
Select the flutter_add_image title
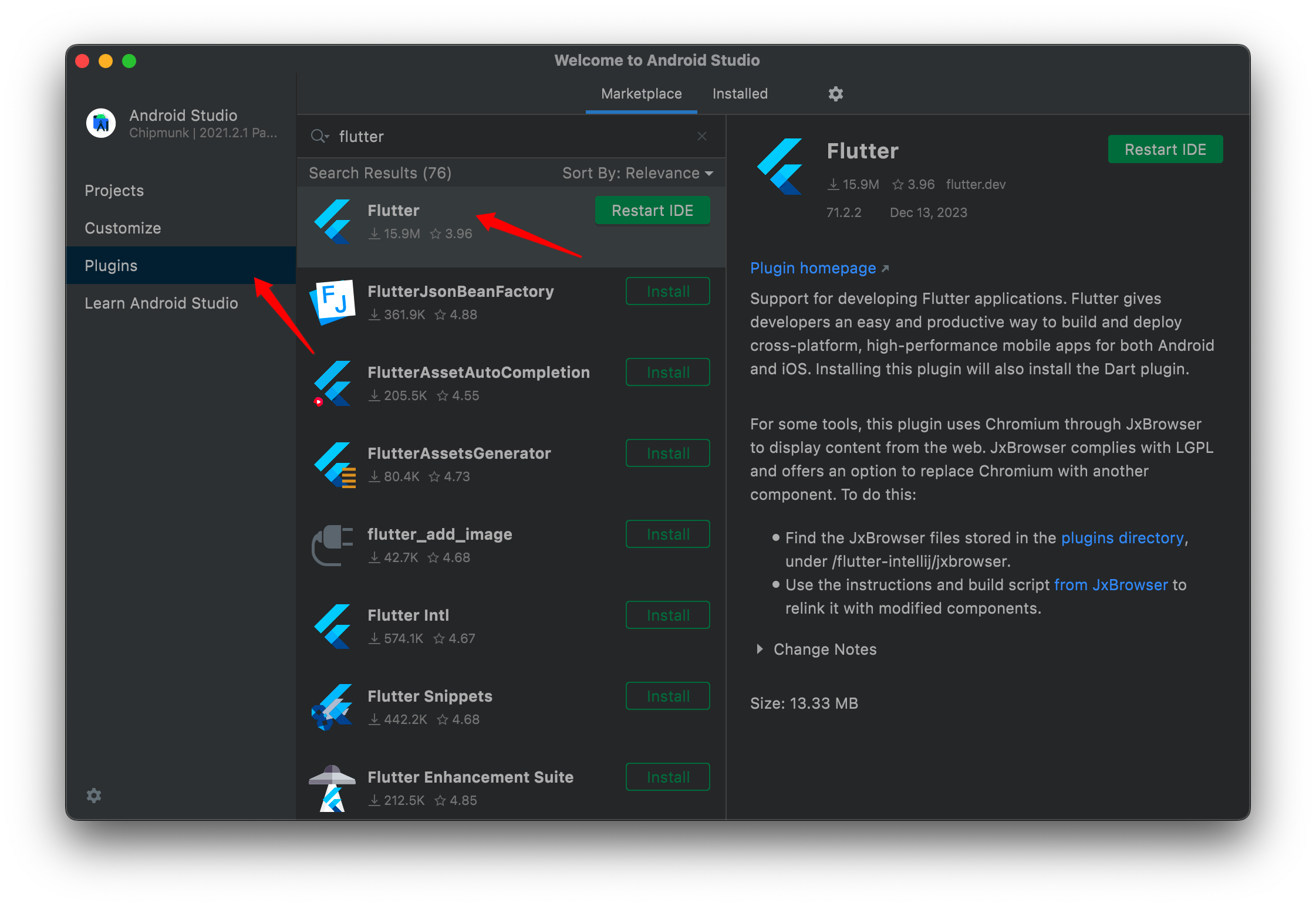[x=440, y=534]
